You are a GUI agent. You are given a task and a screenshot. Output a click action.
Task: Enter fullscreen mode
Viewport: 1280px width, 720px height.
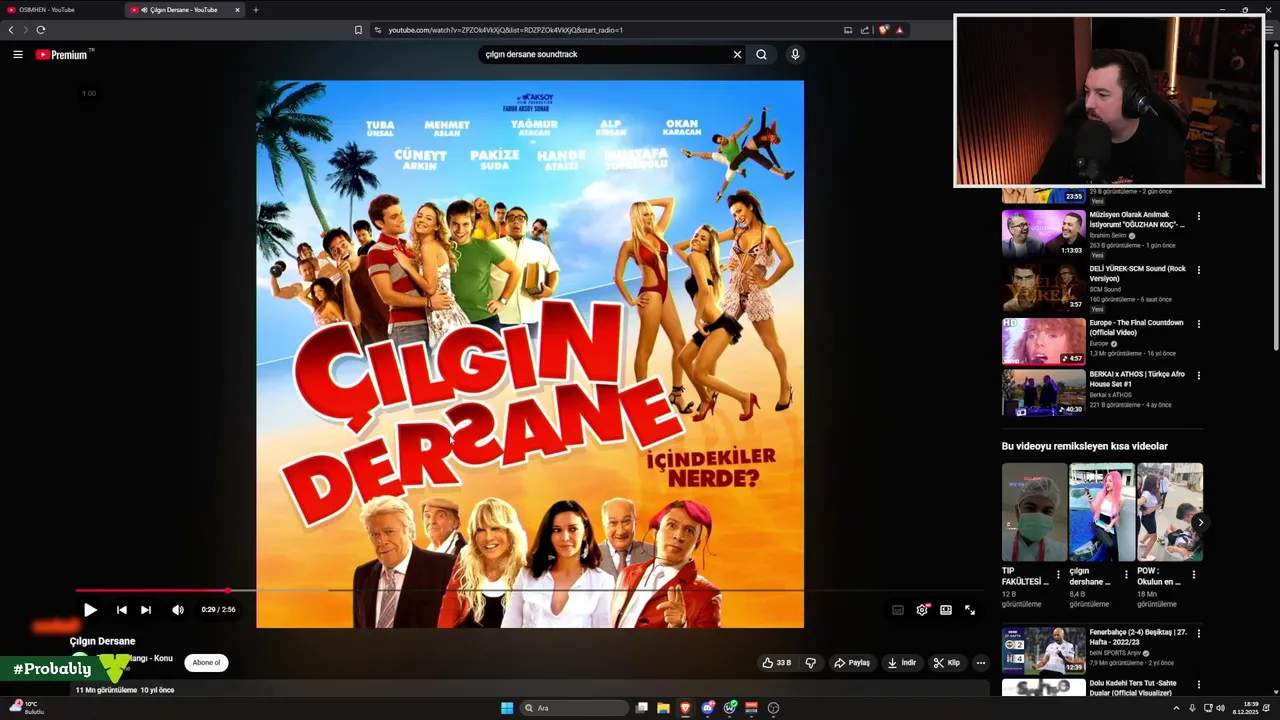(970, 610)
